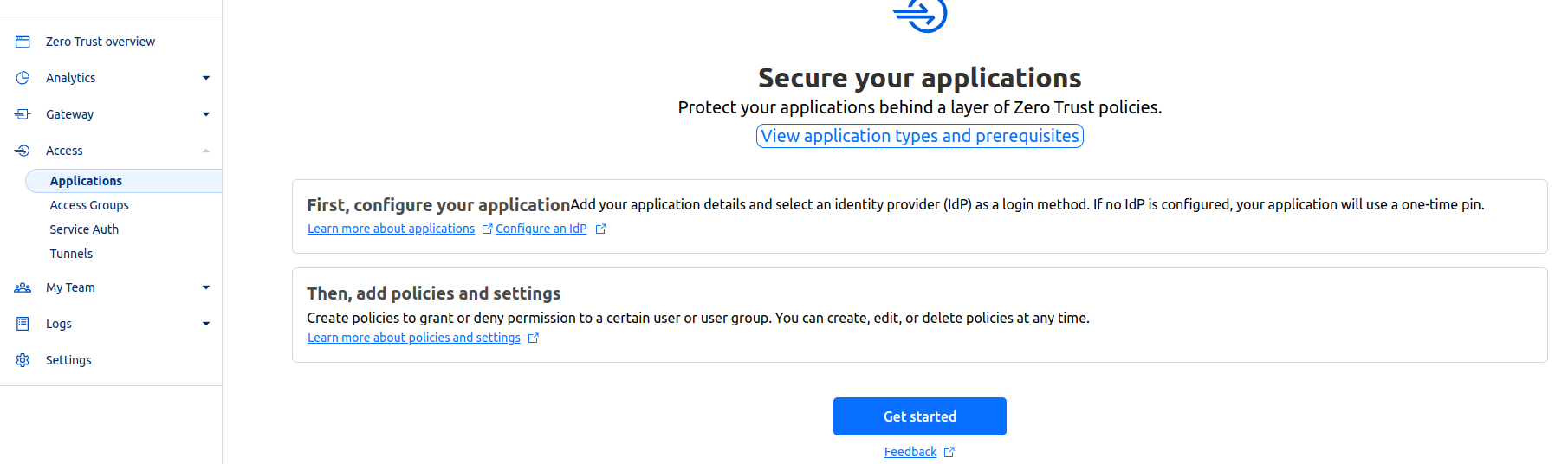Click the Gateway sidebar icon

tap(23, 114)
